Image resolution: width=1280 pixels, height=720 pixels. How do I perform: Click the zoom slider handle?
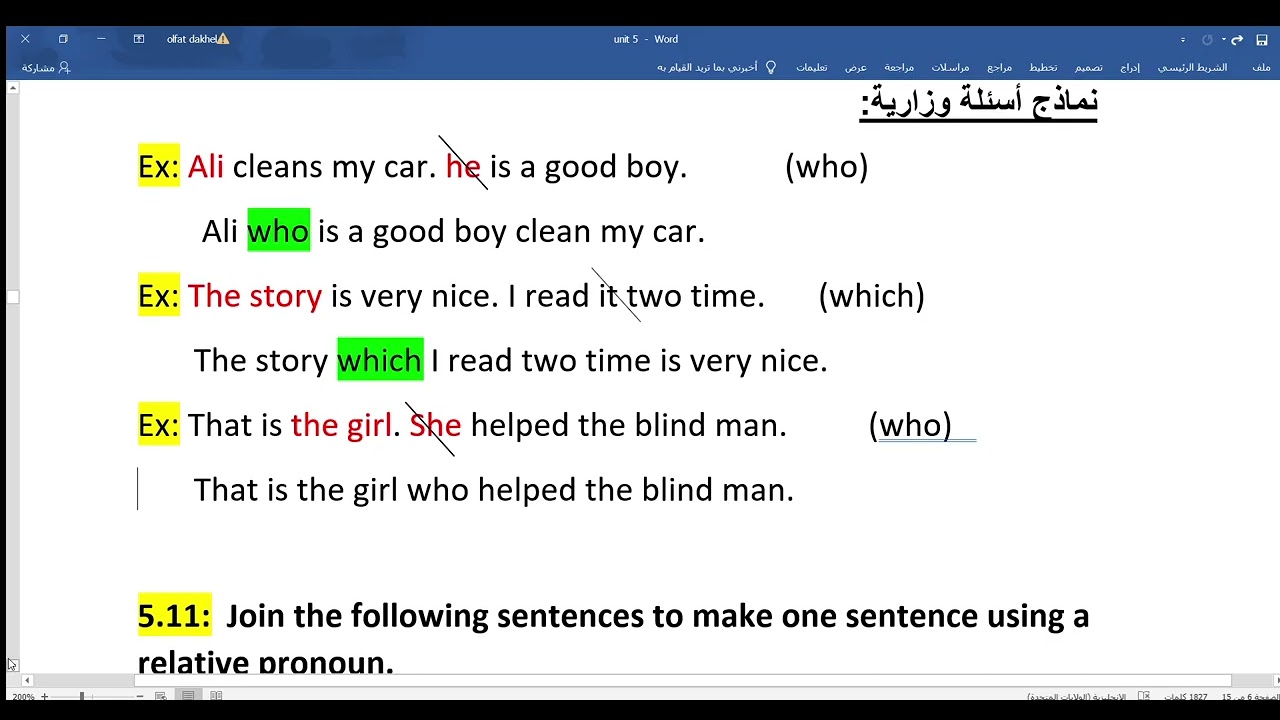click(82, 696)
